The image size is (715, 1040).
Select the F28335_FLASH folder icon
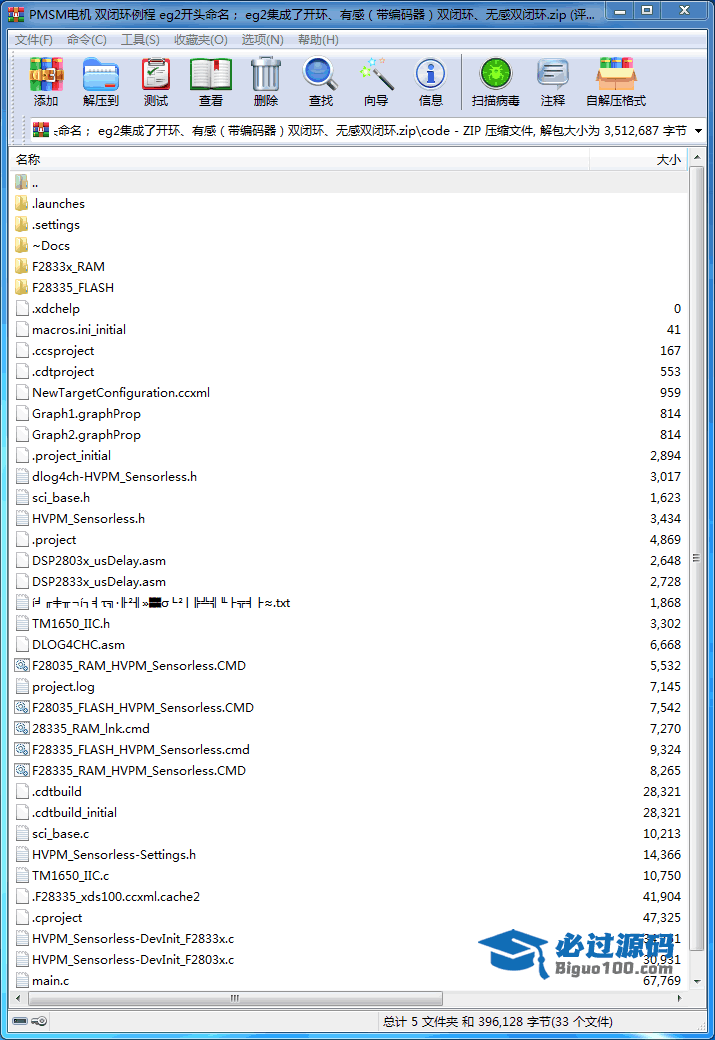click(21, 287)
